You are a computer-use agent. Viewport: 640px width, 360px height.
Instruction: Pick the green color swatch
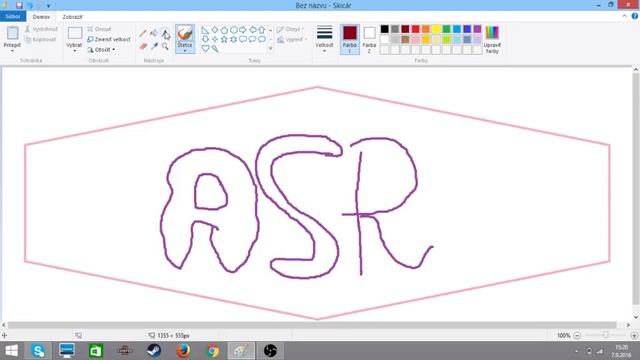[x=447, y=29]
